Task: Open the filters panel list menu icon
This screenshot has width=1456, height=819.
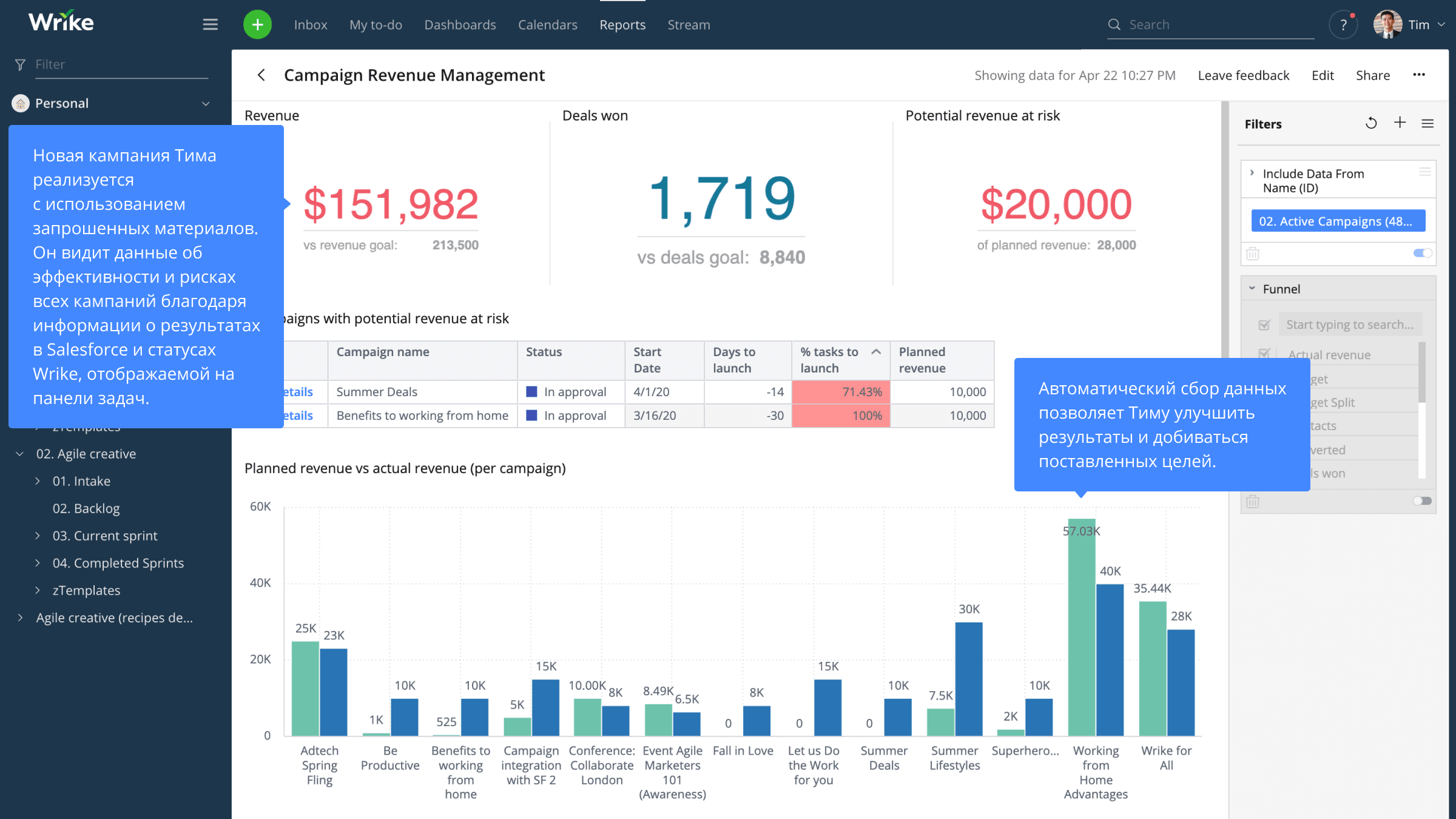Action: [x=1427, y=124]
